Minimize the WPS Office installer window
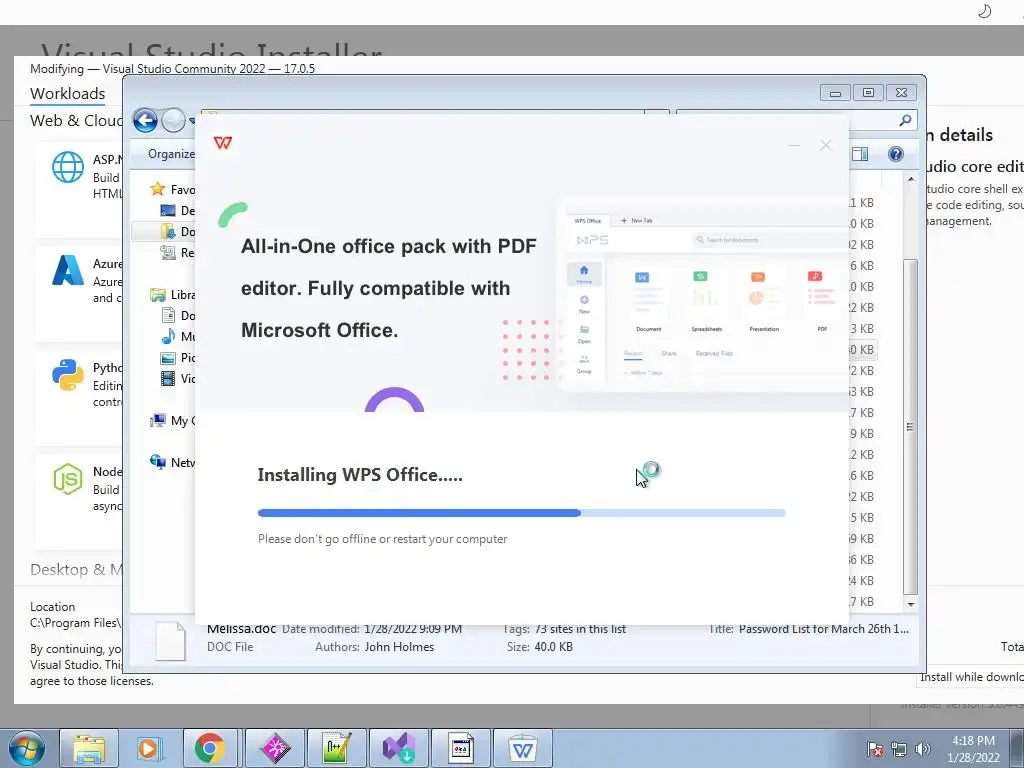This screenshot has width=1024, height=768. tap(794, 145)
